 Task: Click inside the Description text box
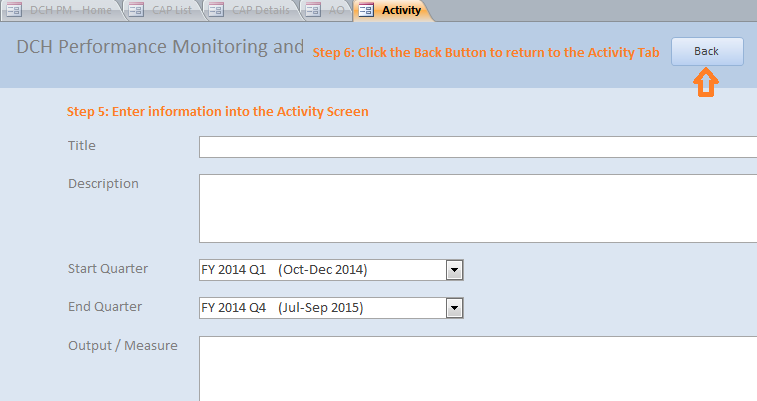[478, 208]
